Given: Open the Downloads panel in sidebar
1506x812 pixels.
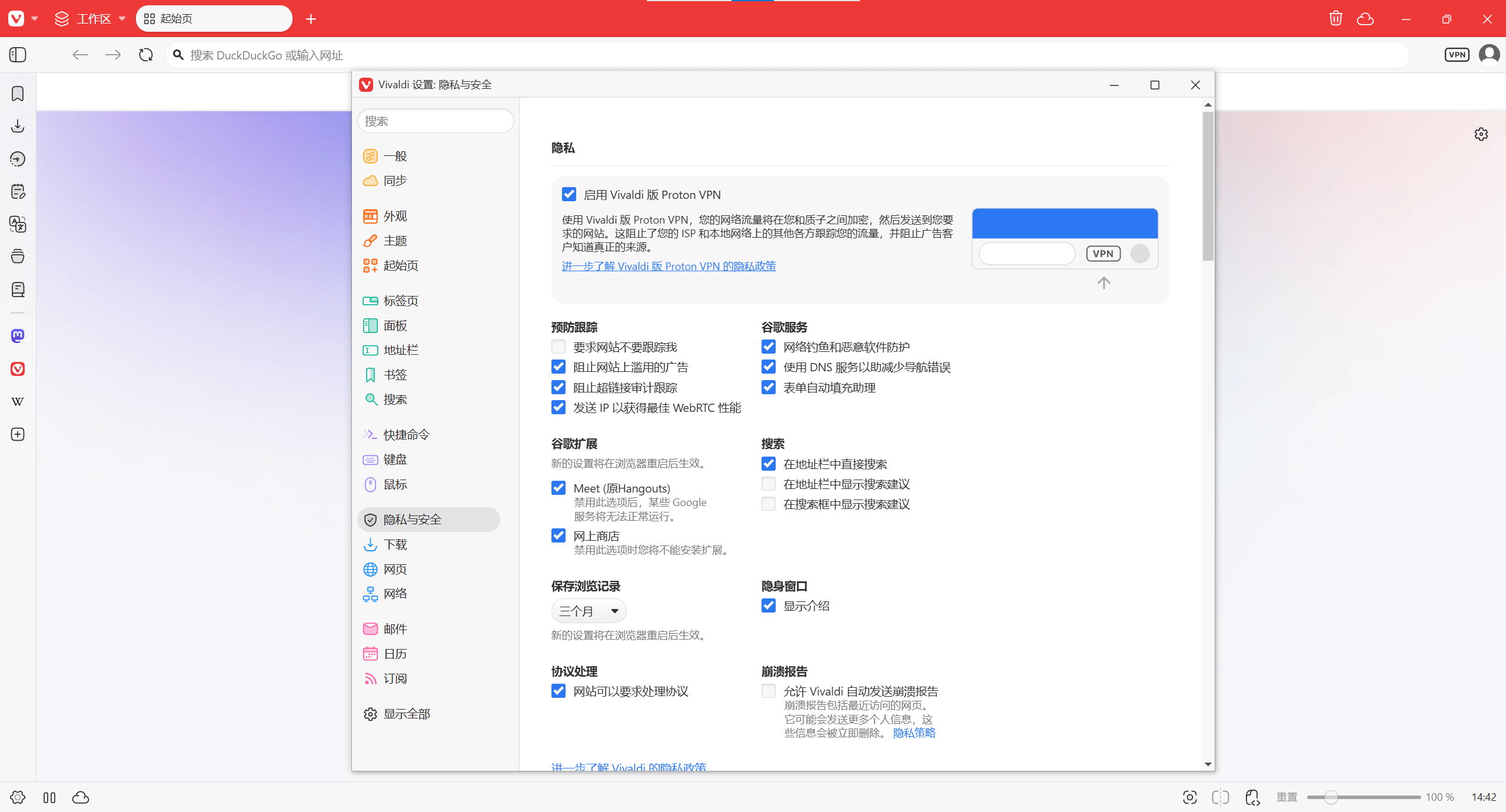Looking at the screenshot, I should (x=18, y=126).
